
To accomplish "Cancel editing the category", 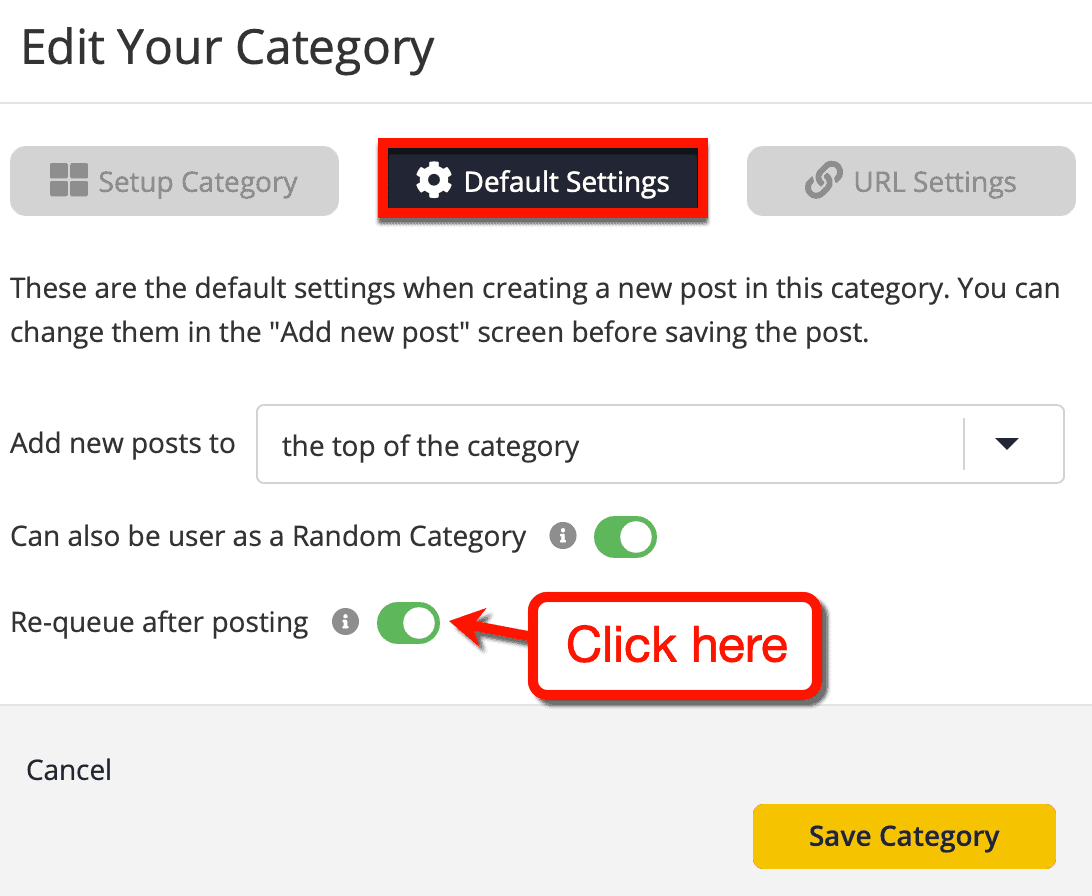I will tap(68, 770).
